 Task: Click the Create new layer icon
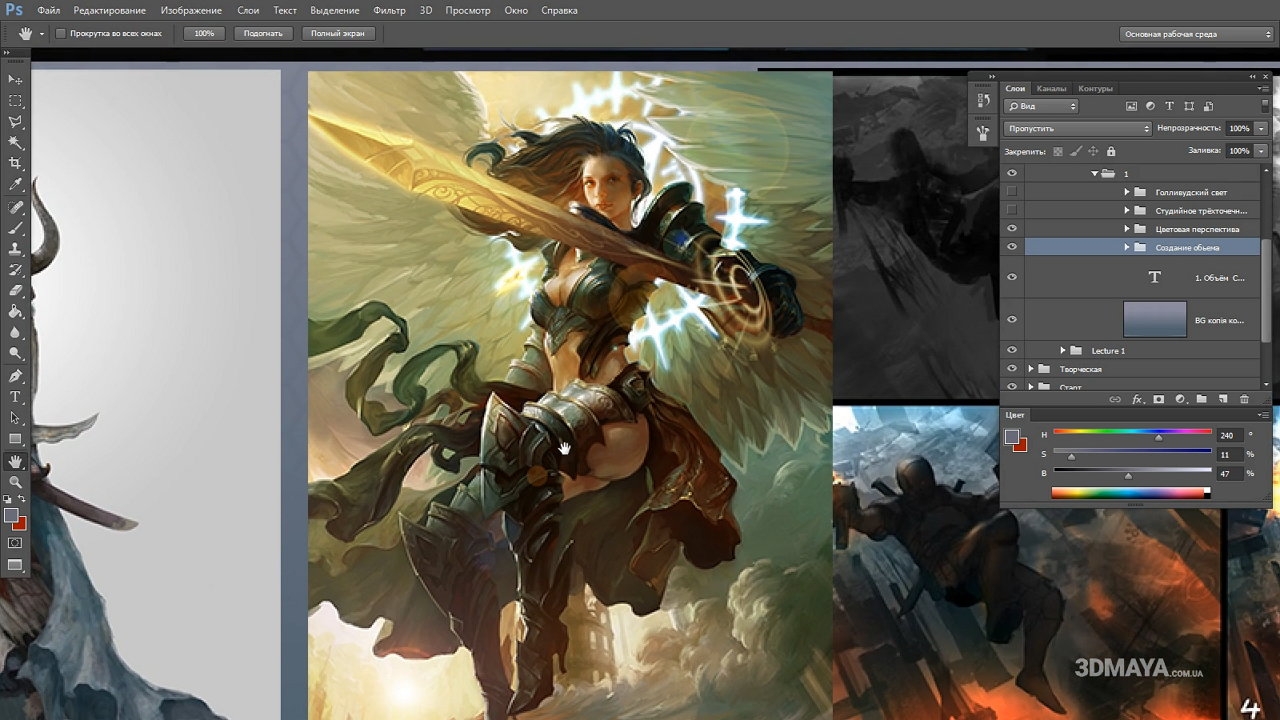(1223, 399)
